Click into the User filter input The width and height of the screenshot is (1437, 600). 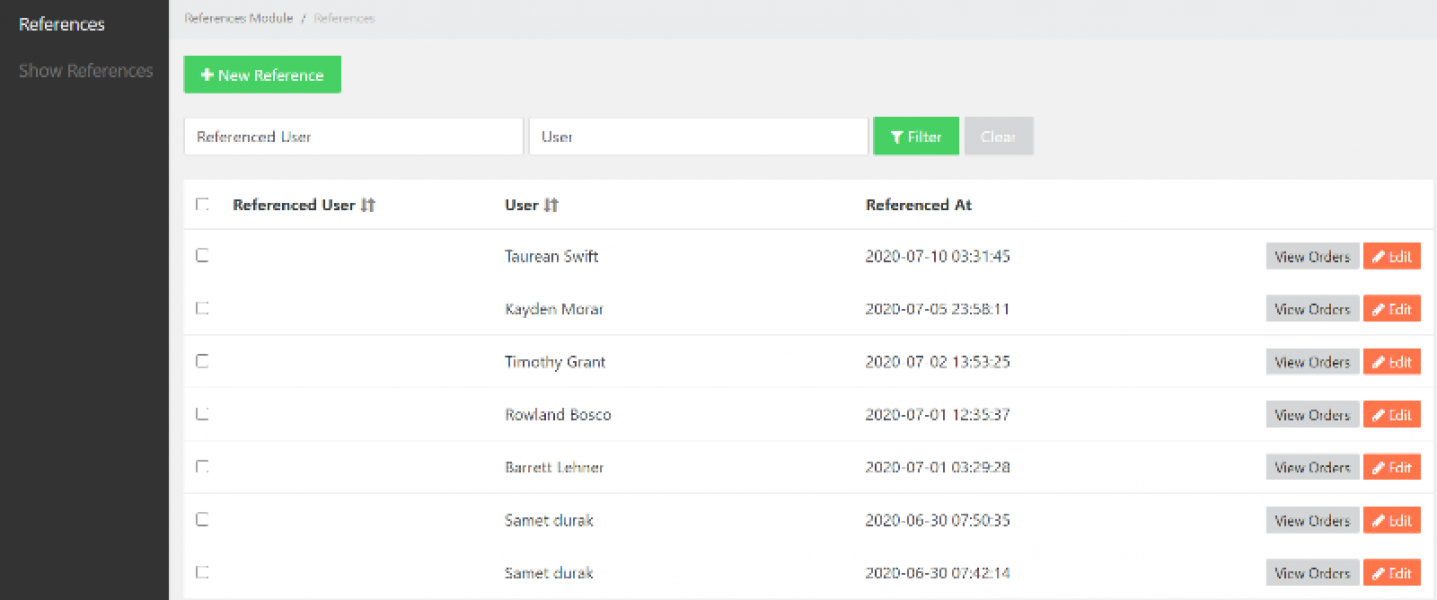tap(698, 137)
